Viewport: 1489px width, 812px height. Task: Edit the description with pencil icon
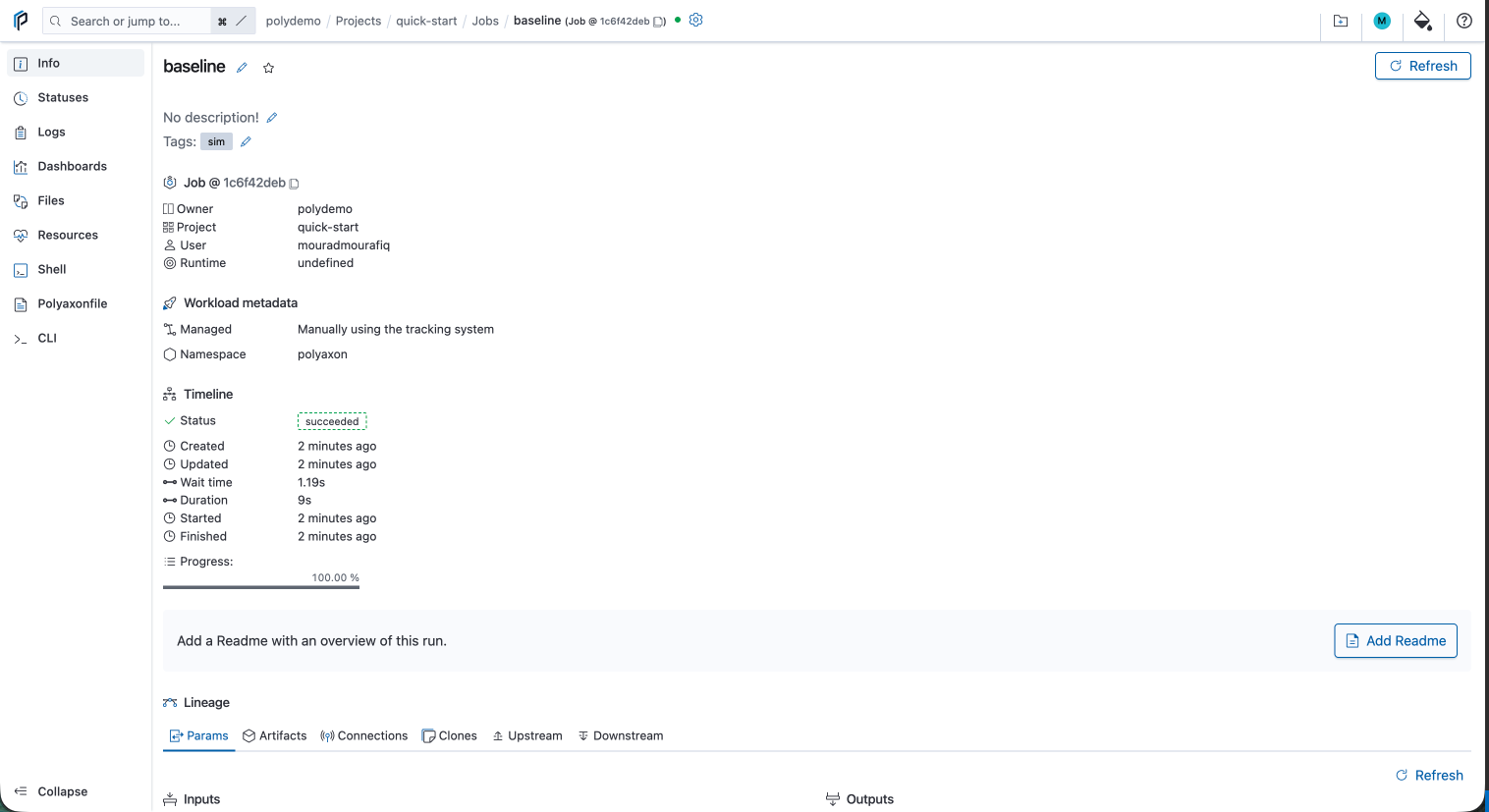coord(272,118)
